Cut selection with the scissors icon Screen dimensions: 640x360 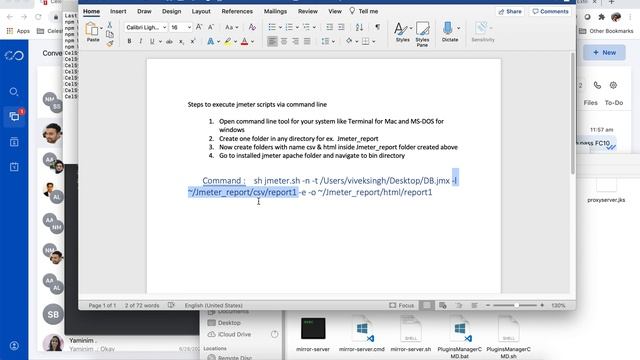point(109,25)
